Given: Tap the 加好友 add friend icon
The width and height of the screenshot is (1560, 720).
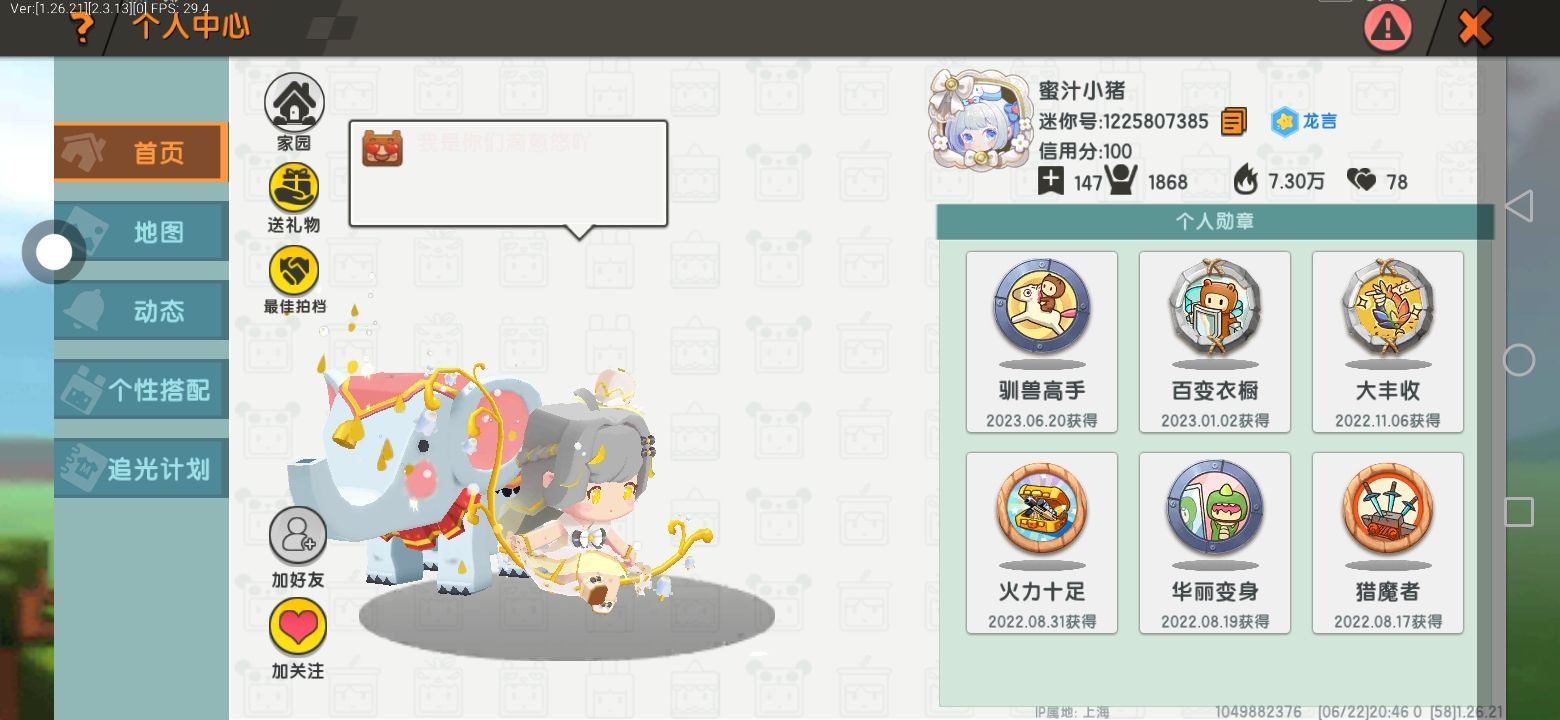Looking at the screenshot, I should (x=298, y=536).
